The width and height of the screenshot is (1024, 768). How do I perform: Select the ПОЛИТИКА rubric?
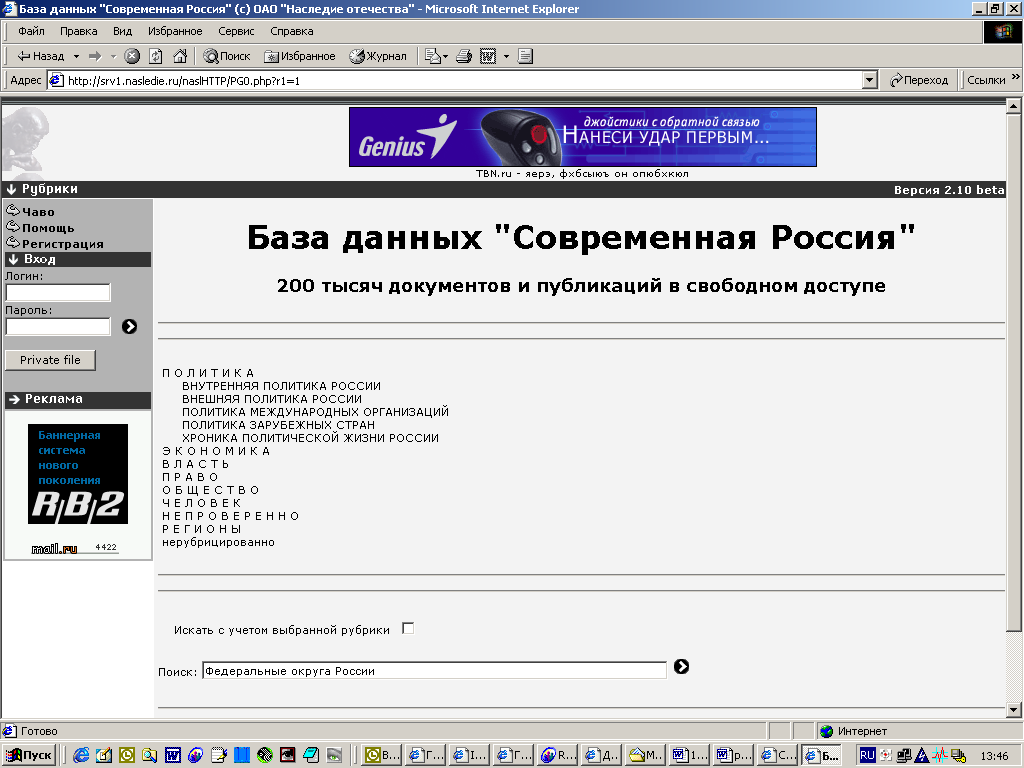pyautogui.click(x=208, y=373)
